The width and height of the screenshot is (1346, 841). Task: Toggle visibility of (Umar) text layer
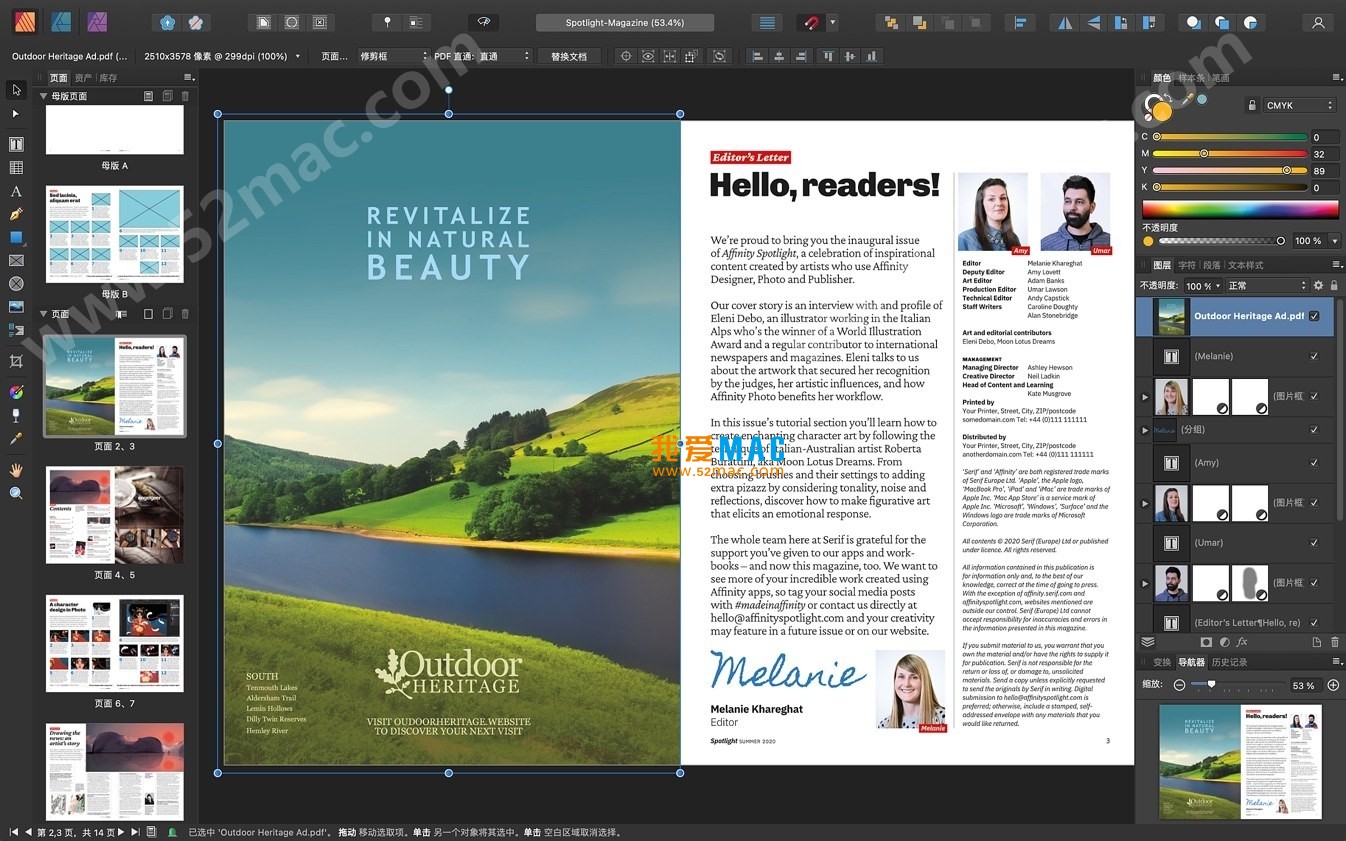(x=1314, y=543)
